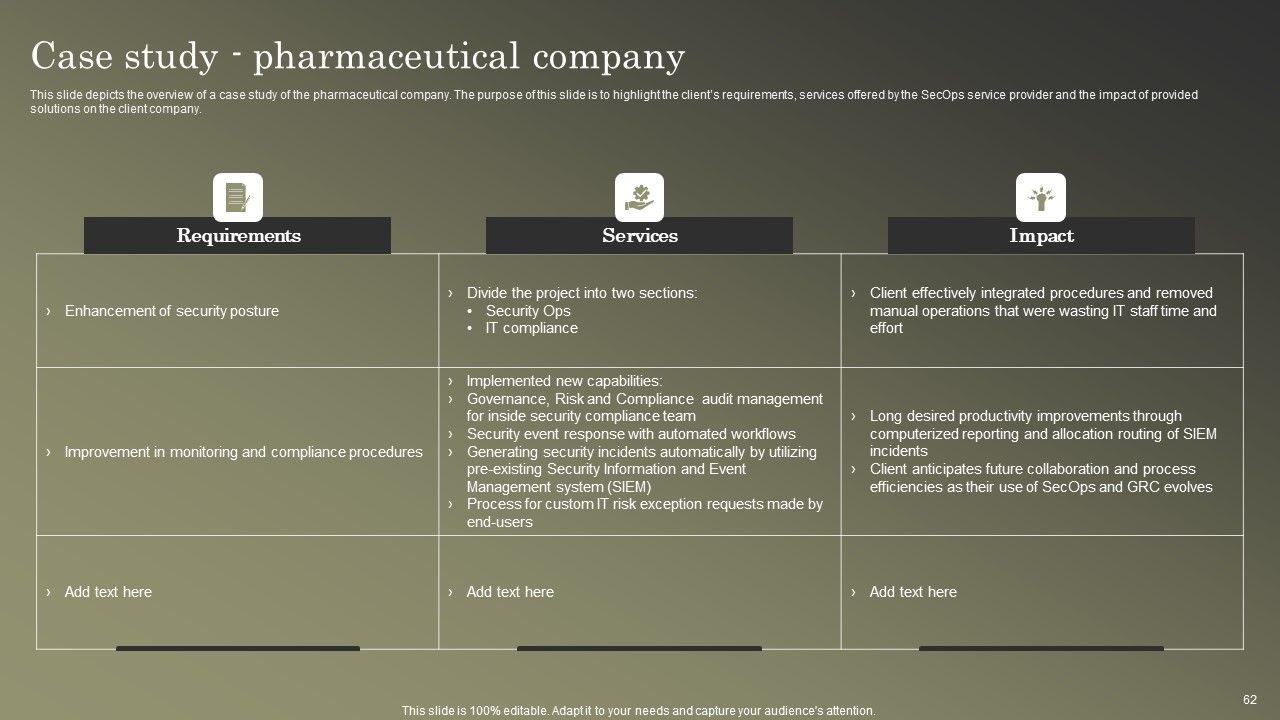
Task: Click 'Implemented new capabilities:' bullet text
Action: tap(564, 381)
